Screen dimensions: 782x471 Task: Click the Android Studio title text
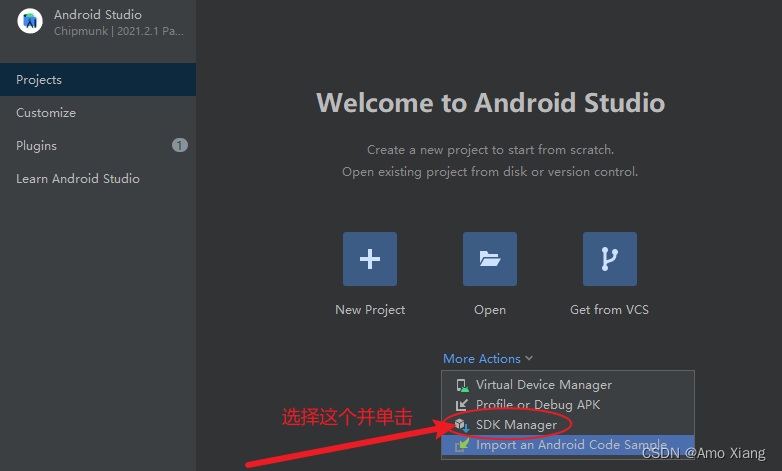[98, 15]
